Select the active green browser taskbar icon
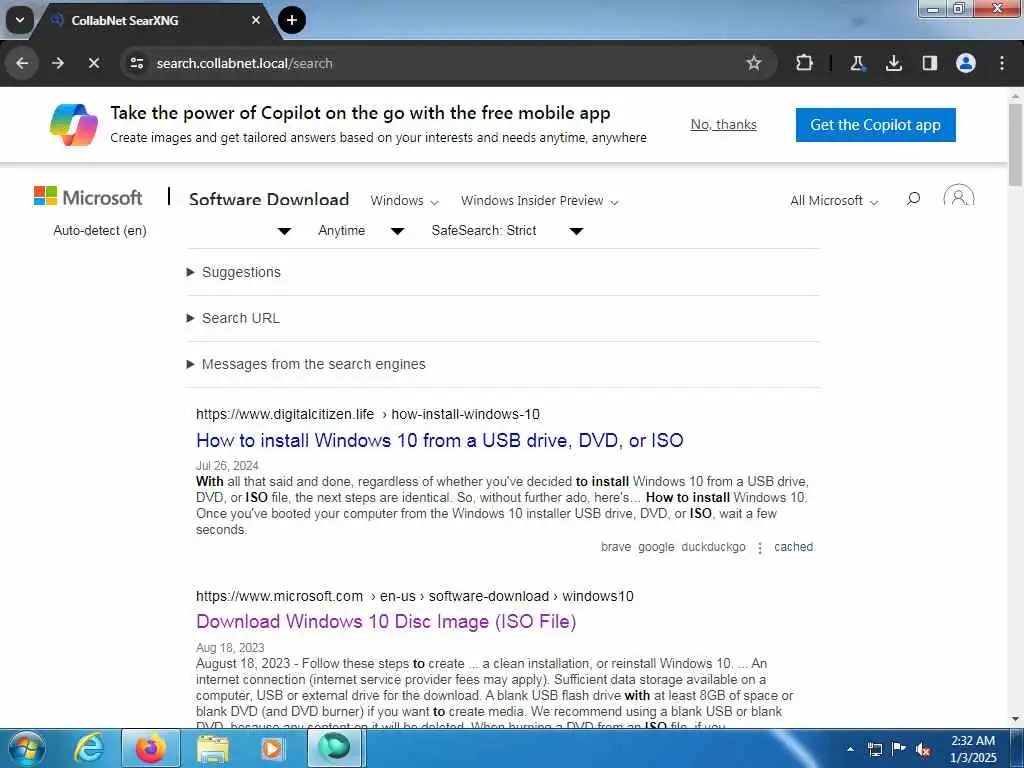The height and width of the screenshot is (768, 1024). [335, 748]
